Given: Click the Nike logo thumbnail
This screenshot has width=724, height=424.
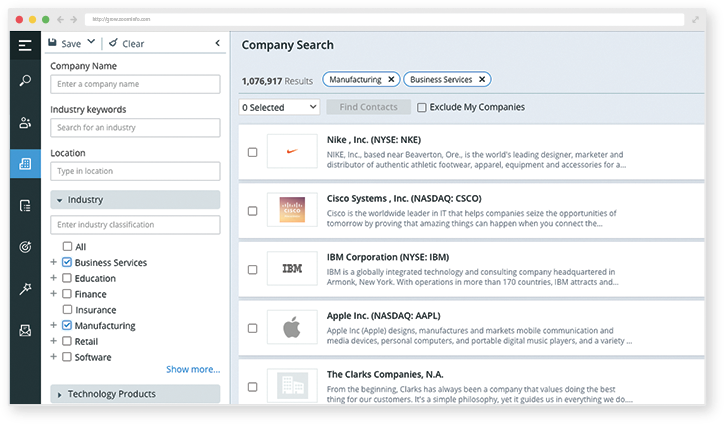Looking at the screenshot, I should (x=292, y=151).
